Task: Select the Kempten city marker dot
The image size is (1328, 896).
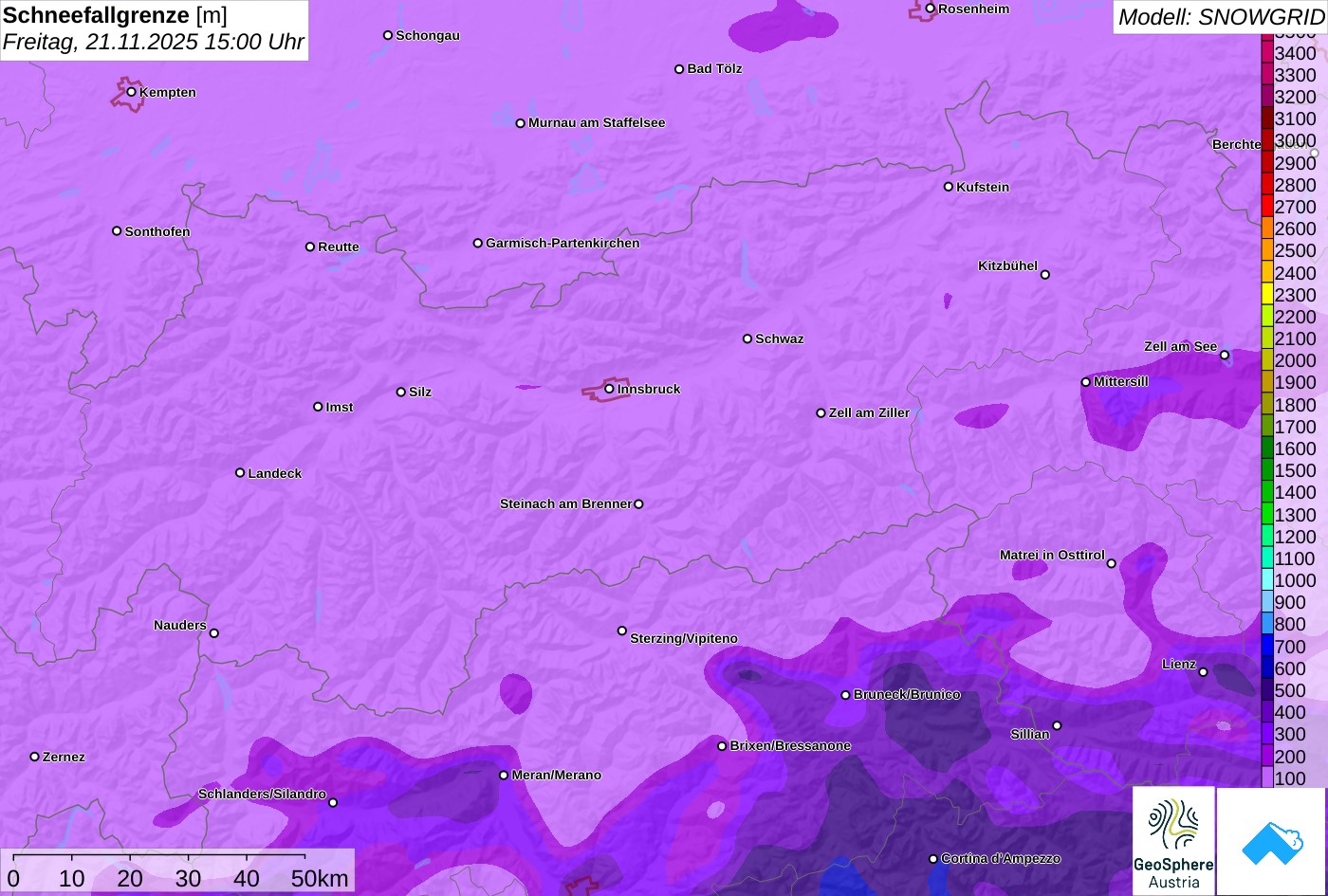Action: click(132, 92)
